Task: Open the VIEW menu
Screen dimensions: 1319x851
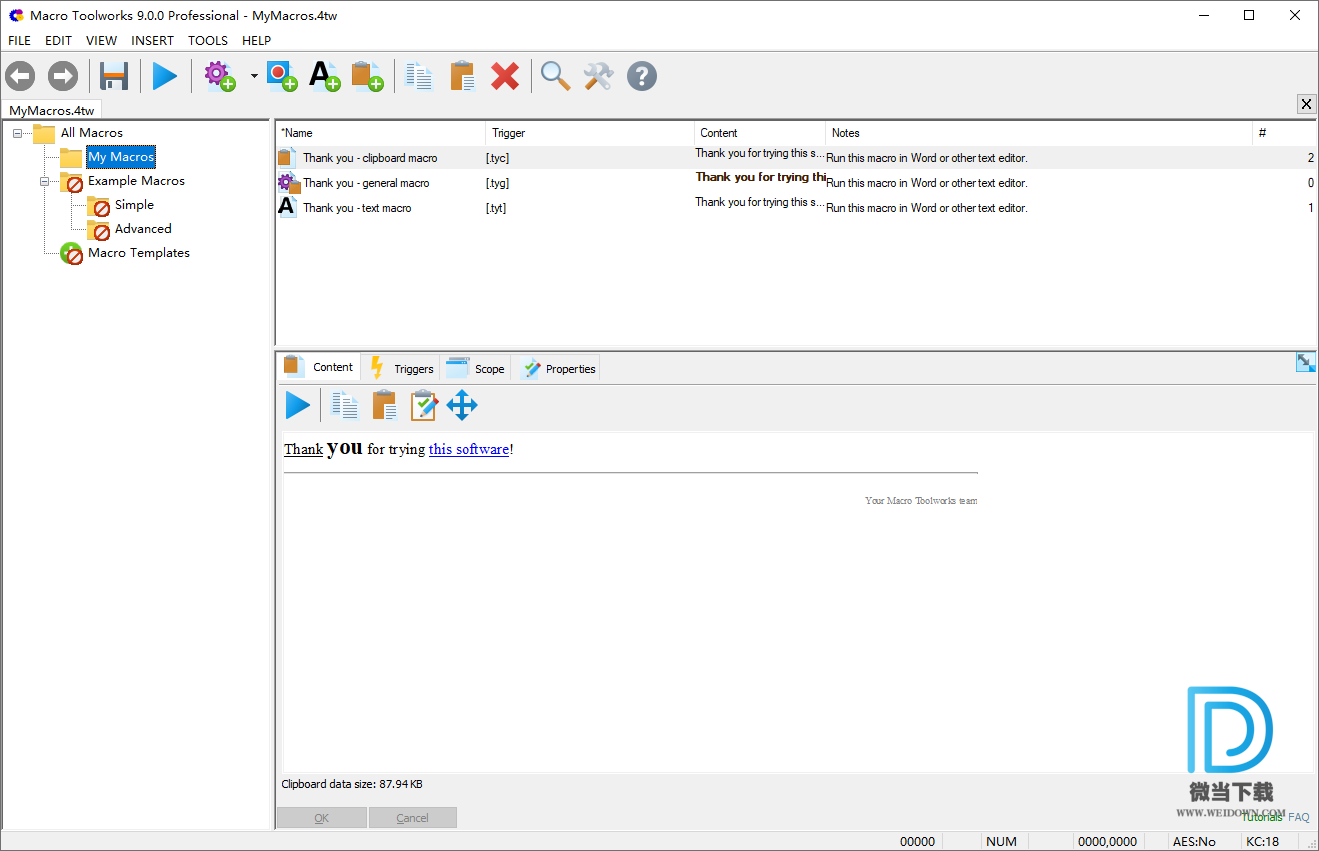Action: point(101,40)
